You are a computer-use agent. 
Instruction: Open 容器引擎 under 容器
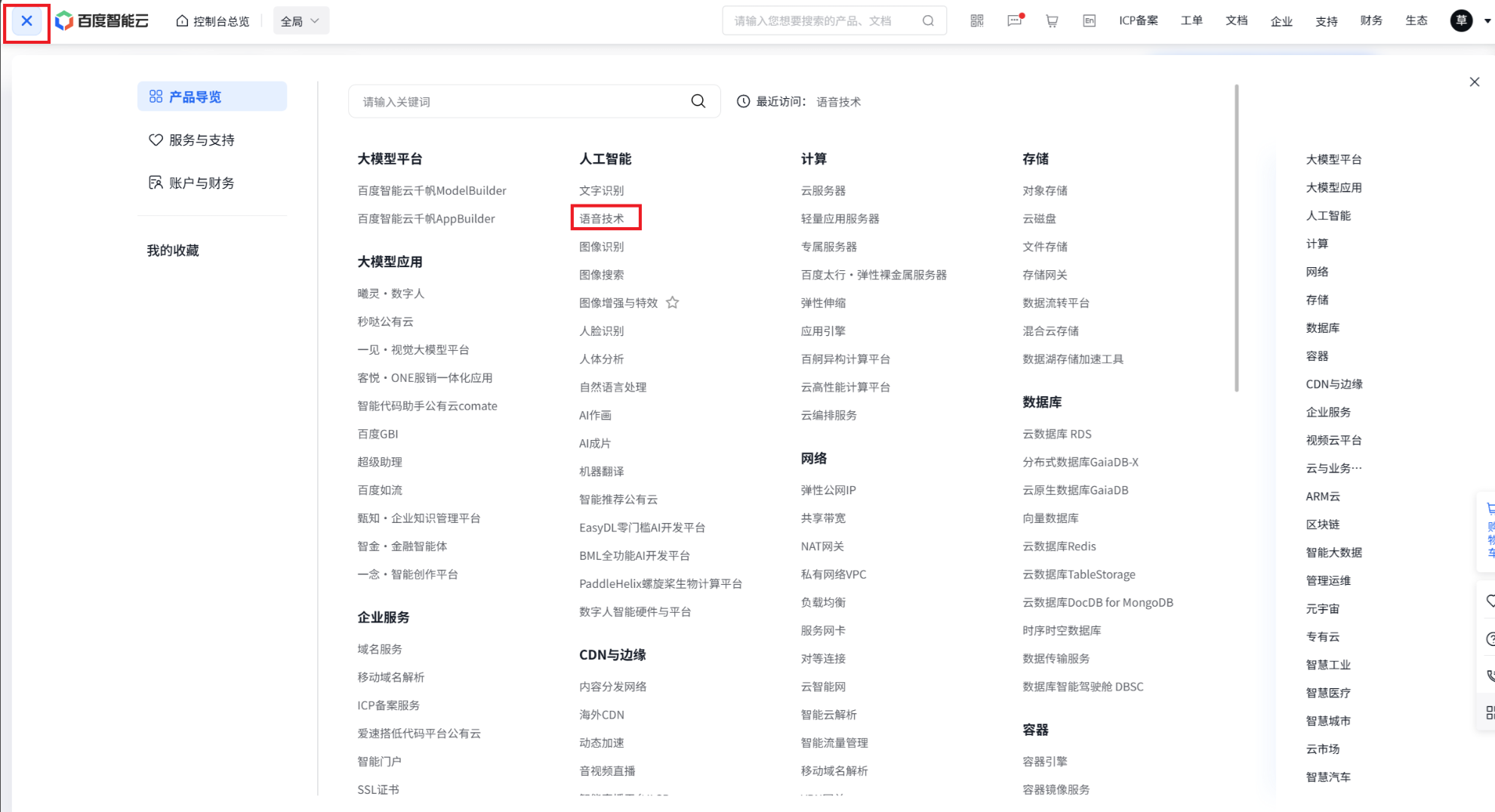1045,761
